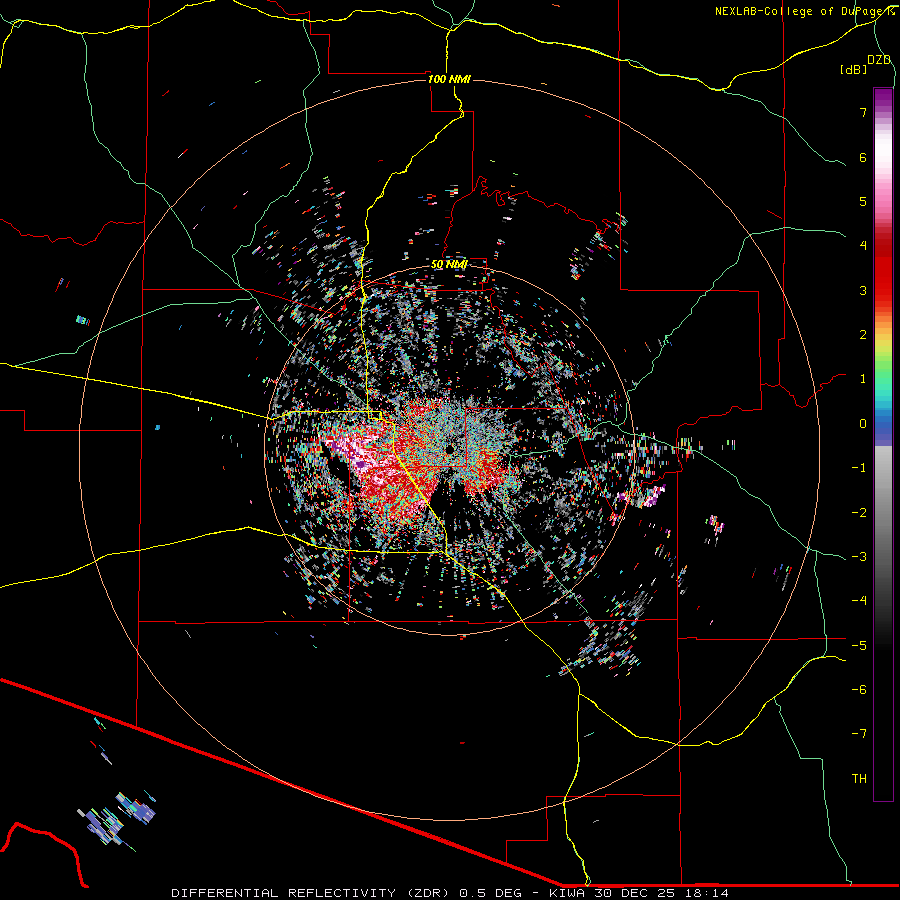Click the purple top of the color bar
Viewport: 900px width, 900px height.
(x=883, y=95)
